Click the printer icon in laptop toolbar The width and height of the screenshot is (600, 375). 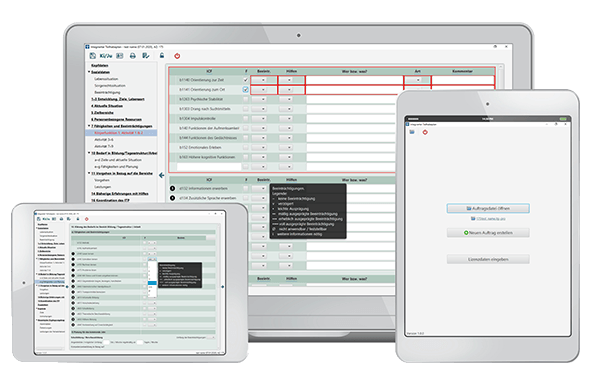tap(132, 56)
